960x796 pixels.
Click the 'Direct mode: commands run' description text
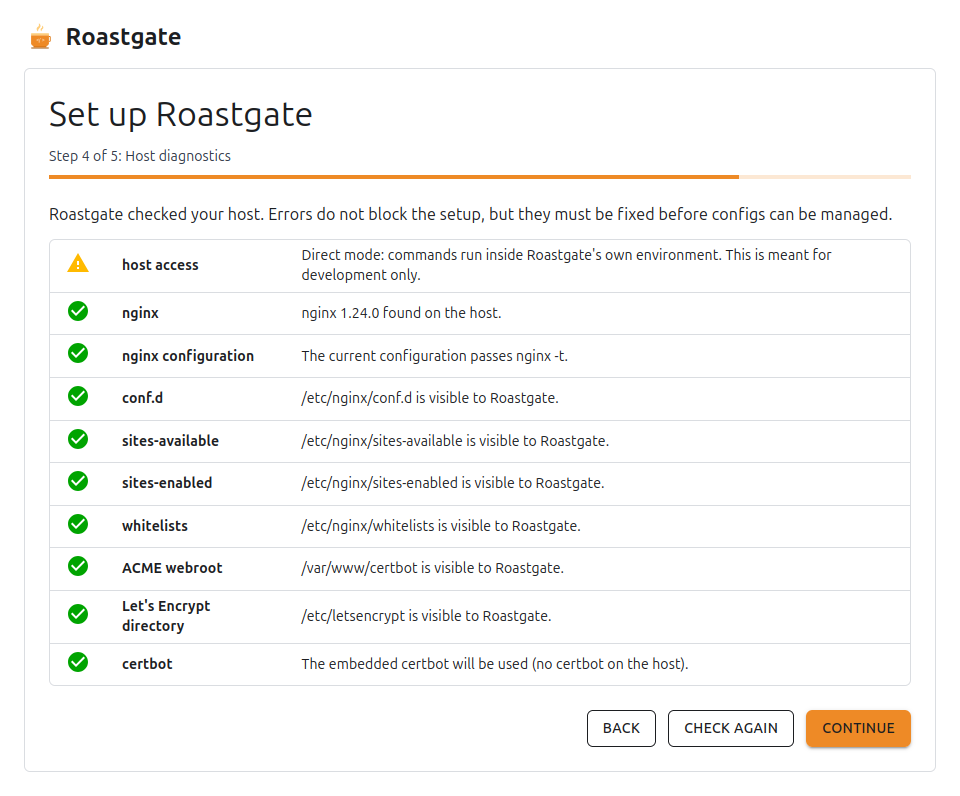click(566, 265)
